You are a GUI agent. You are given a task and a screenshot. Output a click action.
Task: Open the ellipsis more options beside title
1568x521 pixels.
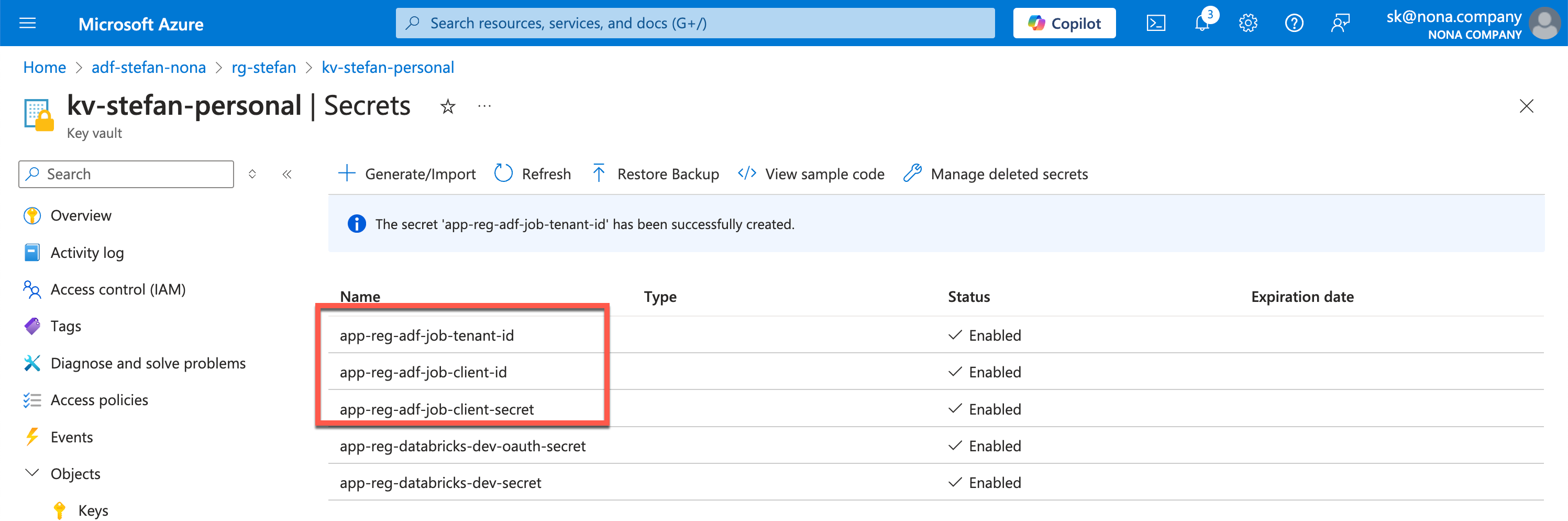click(x=484, y=106)
